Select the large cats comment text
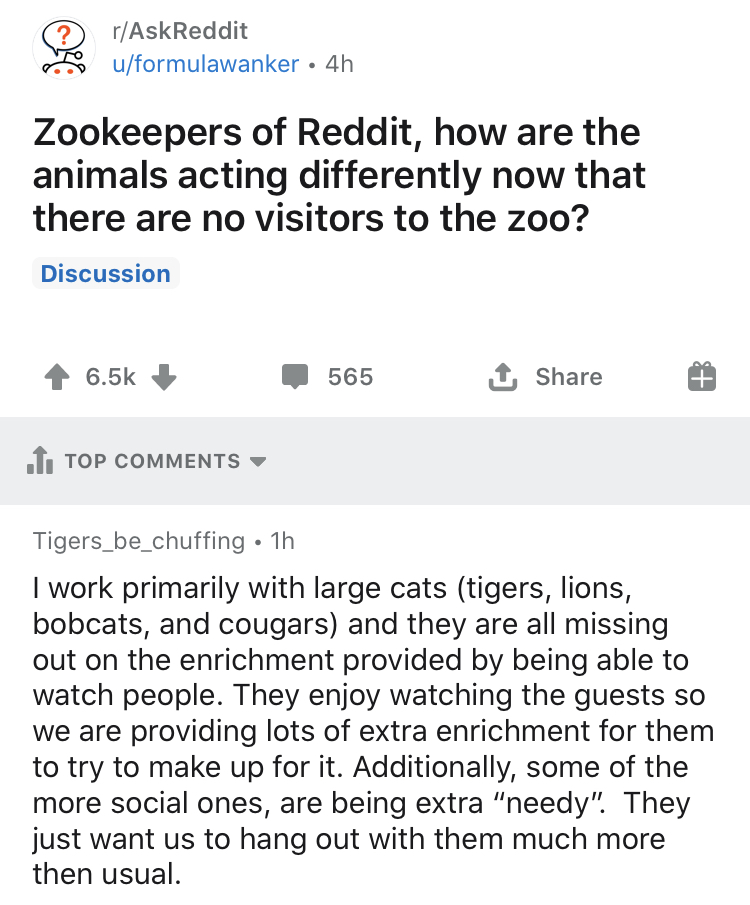The image size is (750, 905). coord(373,730)
